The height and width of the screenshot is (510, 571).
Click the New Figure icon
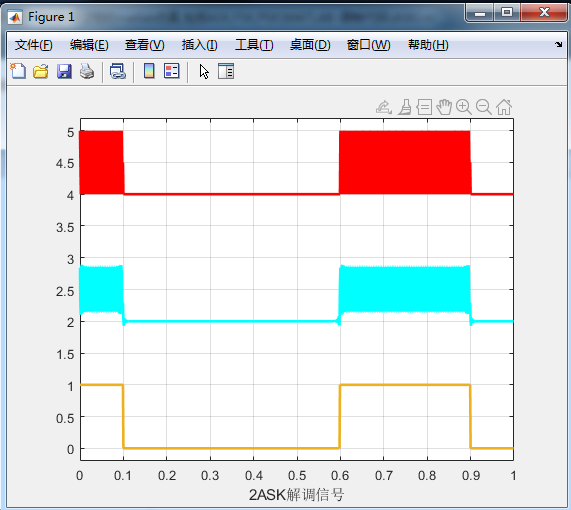tap(18, 71)
